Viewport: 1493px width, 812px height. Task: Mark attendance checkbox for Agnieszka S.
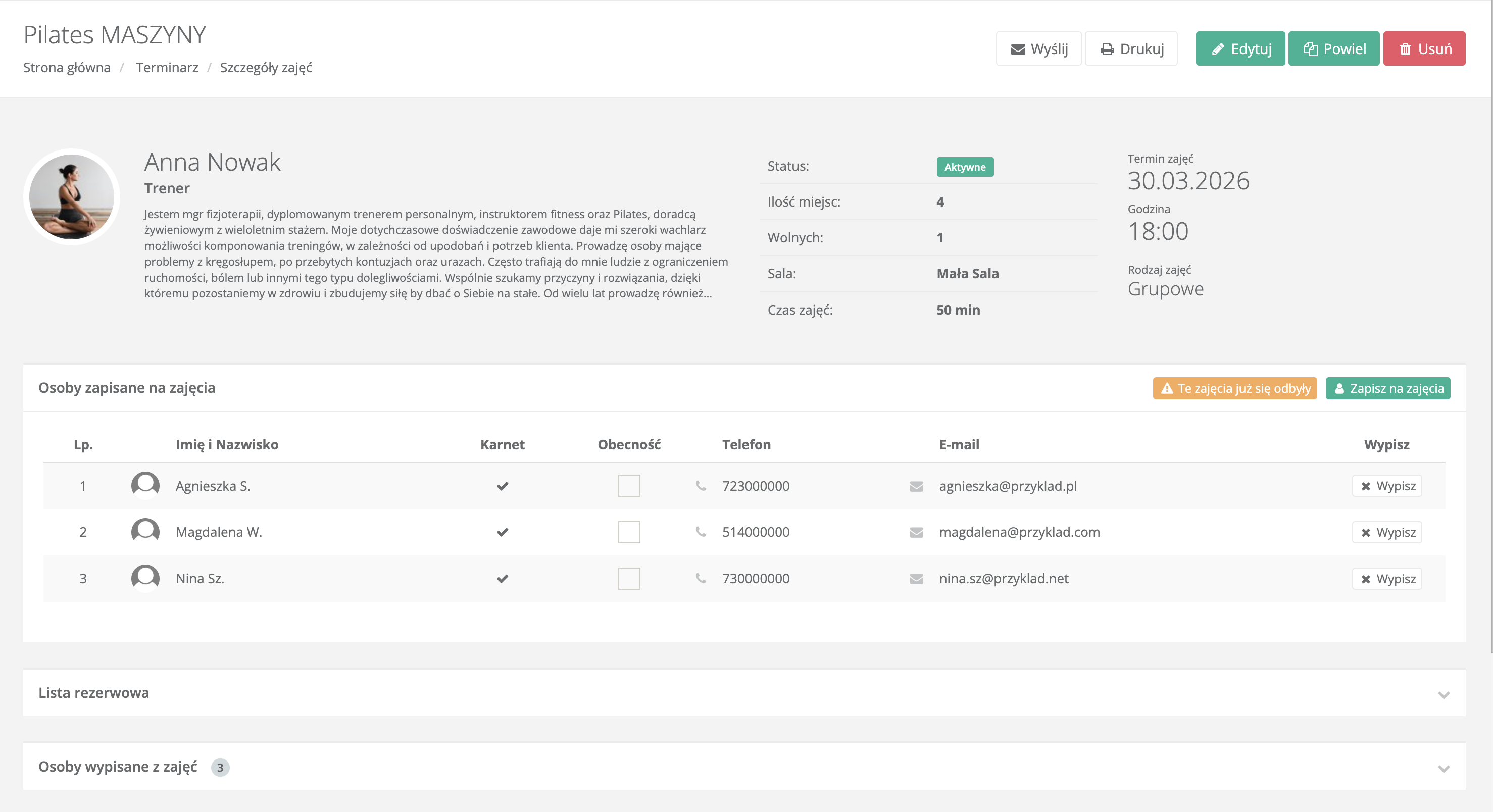629,486
